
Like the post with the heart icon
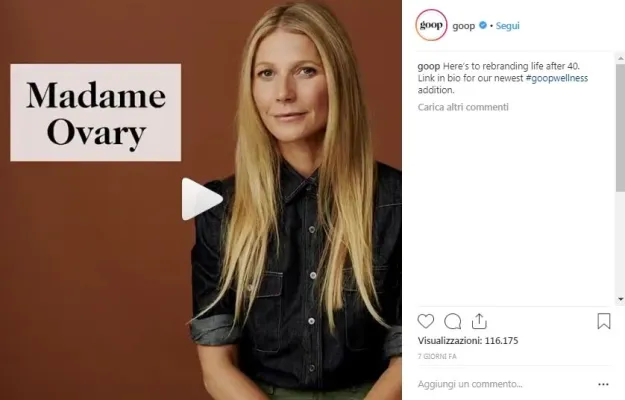tap(425, 321)
